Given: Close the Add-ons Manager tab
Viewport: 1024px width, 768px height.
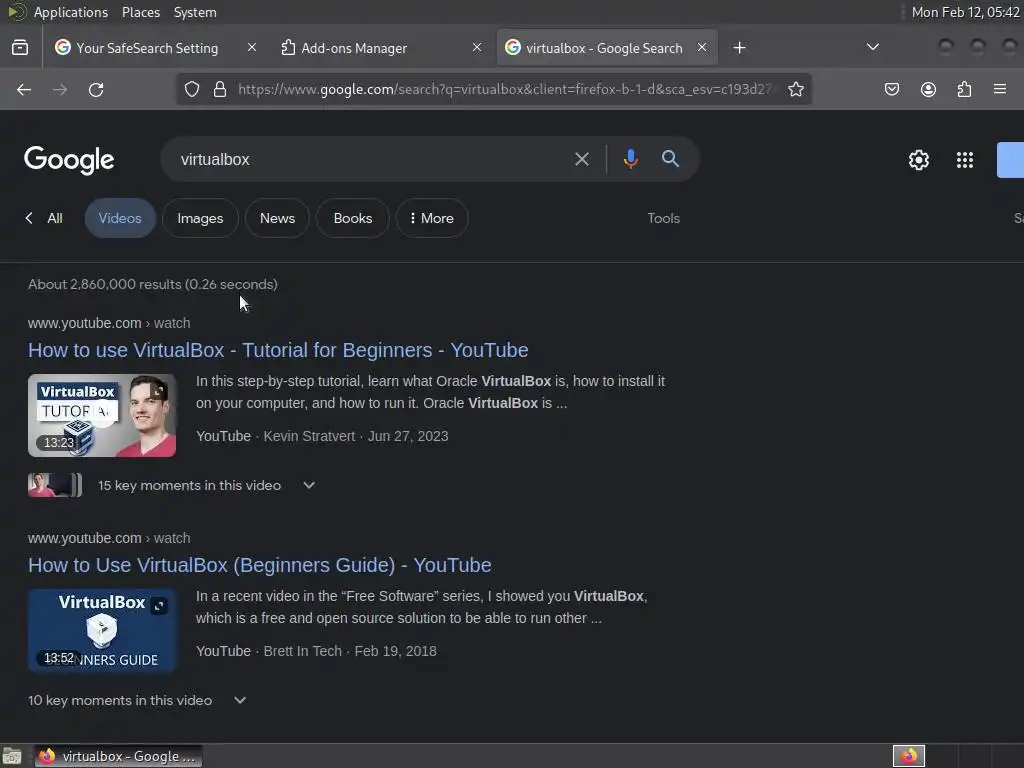Looking at the screenshot, I should click(477, 48).
